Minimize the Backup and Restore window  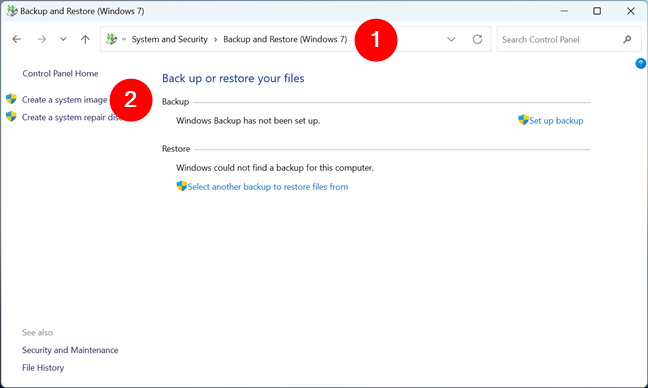coord(564,11)
